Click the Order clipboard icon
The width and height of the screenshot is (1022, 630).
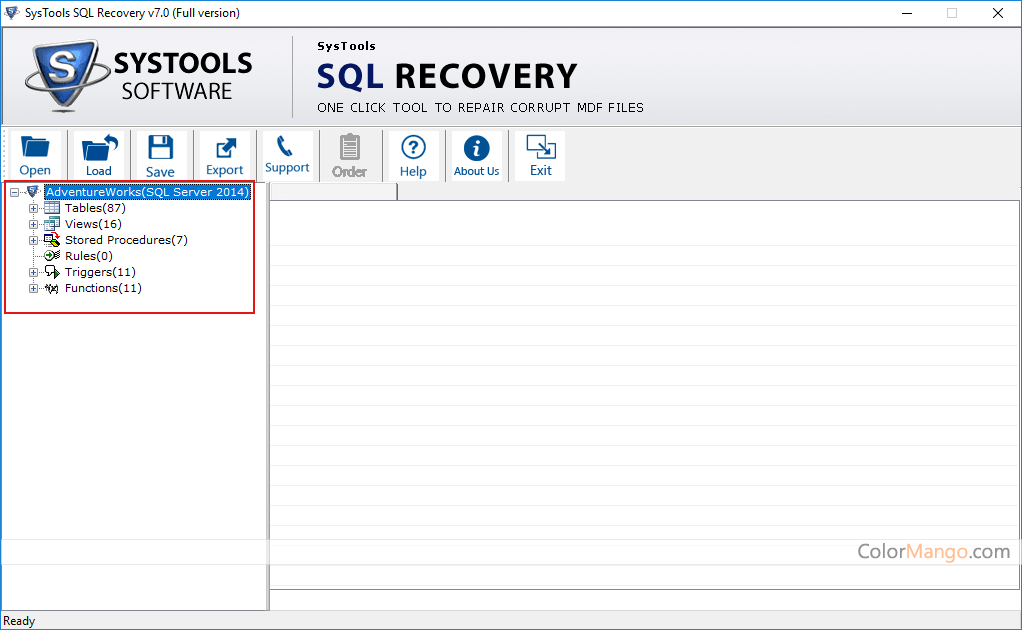coord(350,155)
